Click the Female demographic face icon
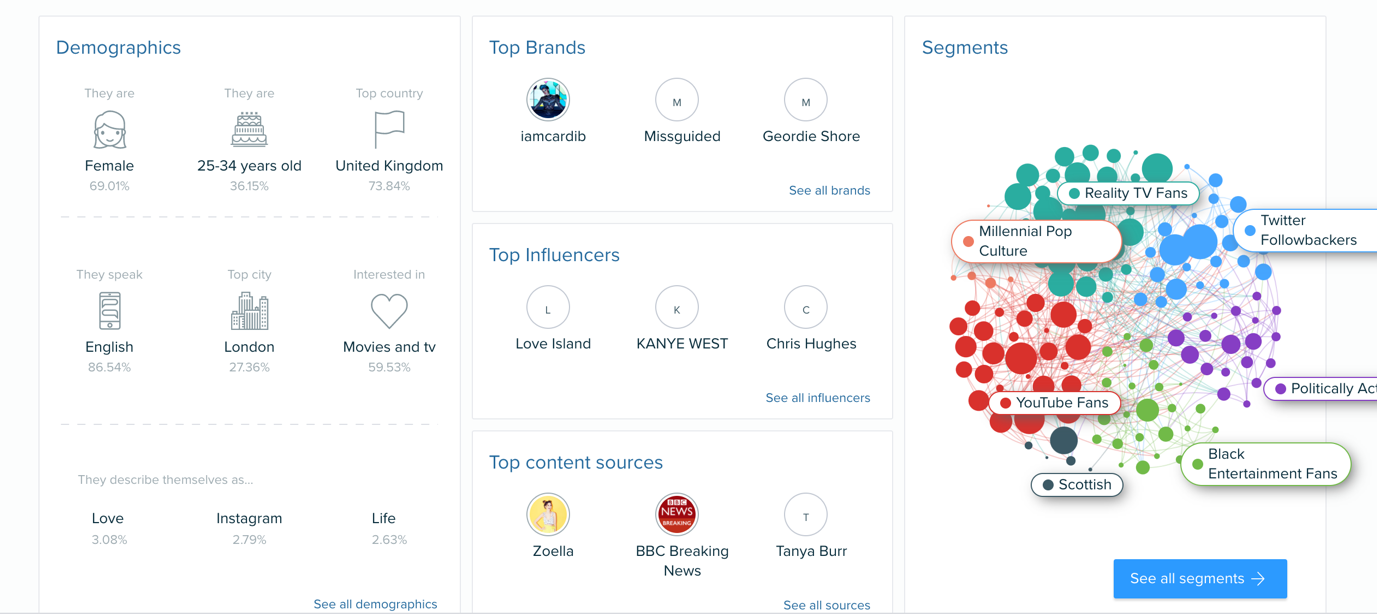The image size is (1377, 614). coord(109,131)
